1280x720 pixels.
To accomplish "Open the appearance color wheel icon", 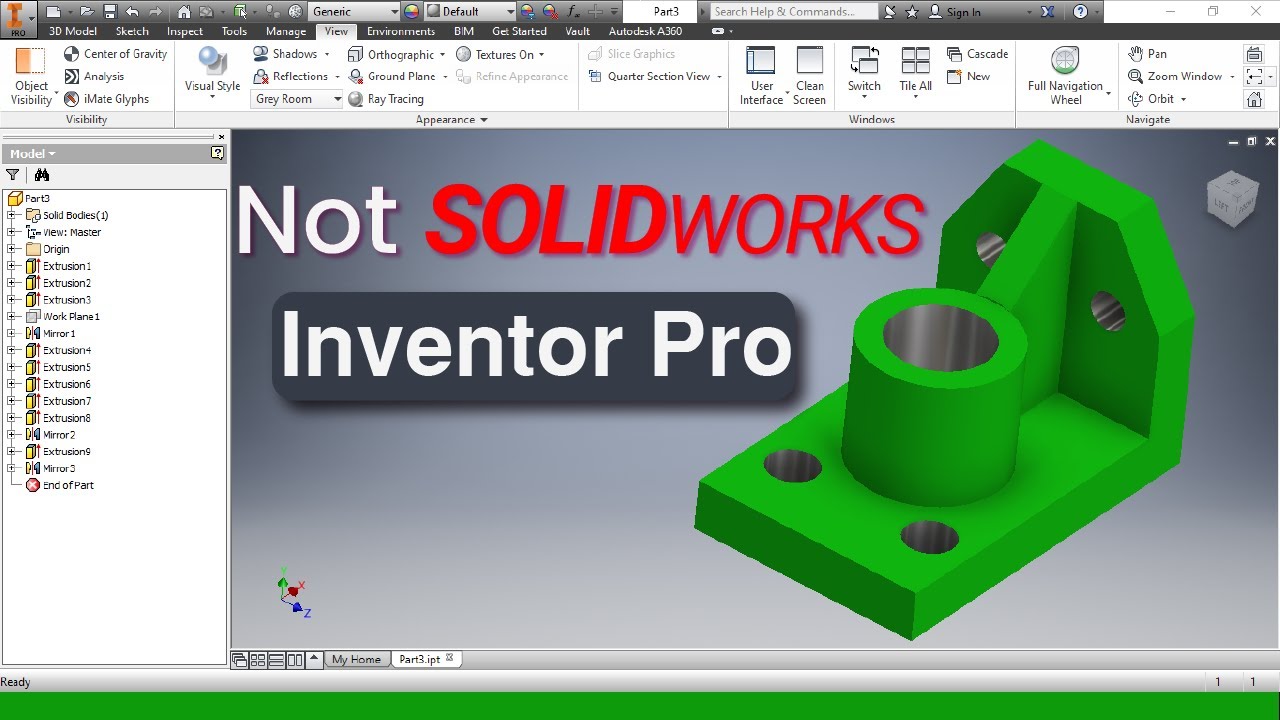I will coord(411,12).
